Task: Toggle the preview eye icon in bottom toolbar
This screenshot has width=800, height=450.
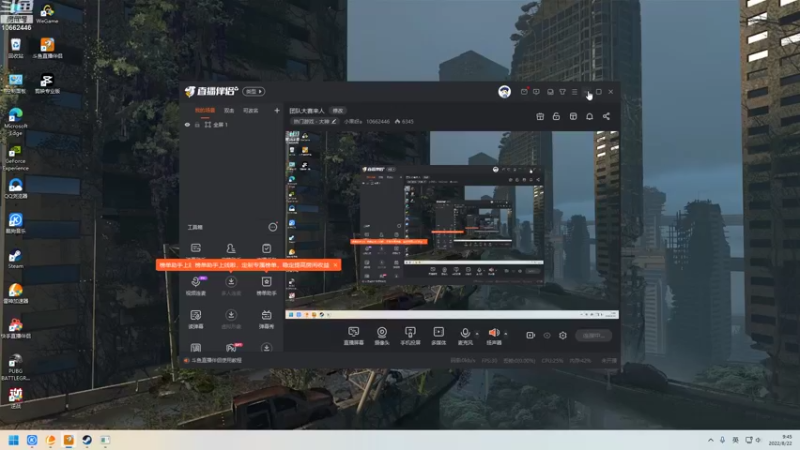Action: 547,335
